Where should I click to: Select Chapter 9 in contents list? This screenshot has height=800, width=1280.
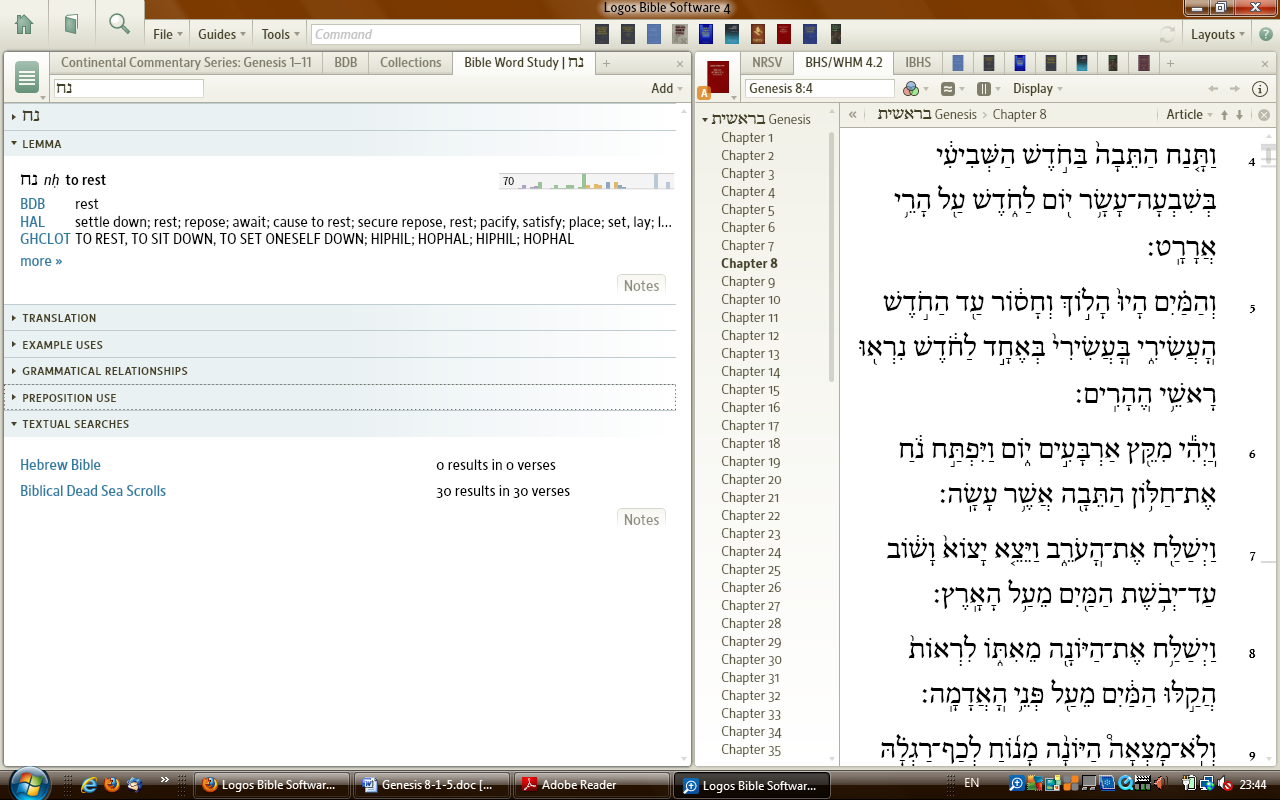[748, 282]
